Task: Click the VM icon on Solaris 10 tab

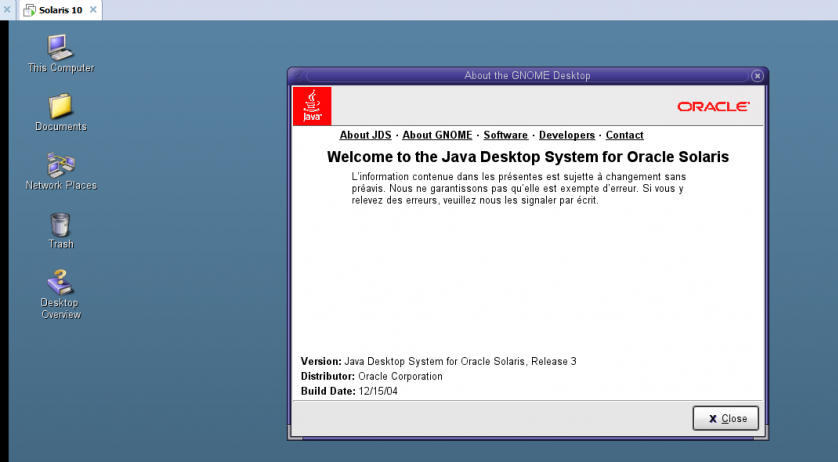Action: 30,10
